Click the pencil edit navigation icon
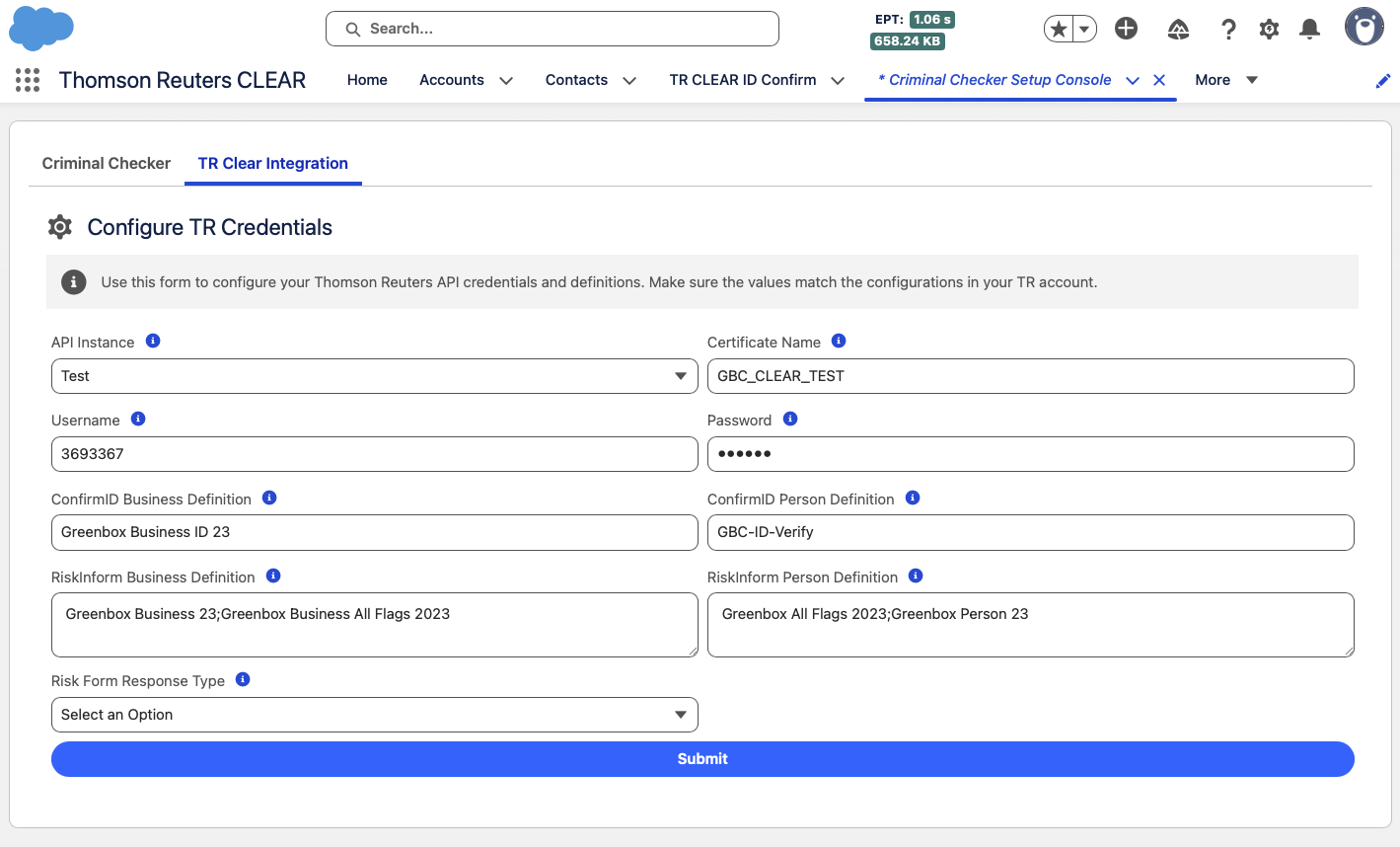This screenshot has width=1400, height=847. 1383,81
